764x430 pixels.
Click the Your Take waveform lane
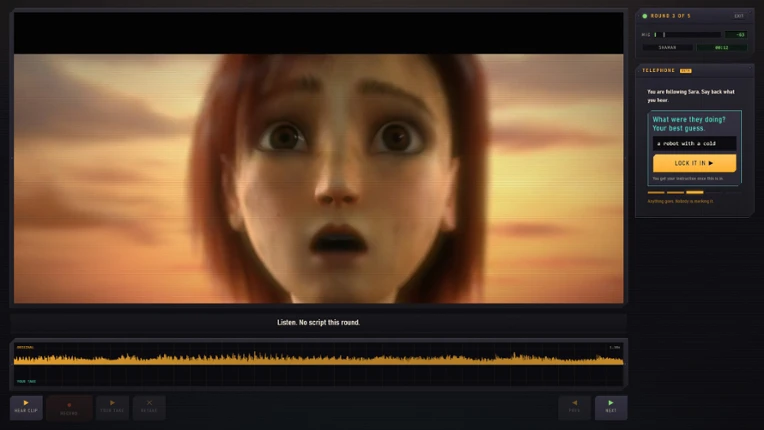319,377
